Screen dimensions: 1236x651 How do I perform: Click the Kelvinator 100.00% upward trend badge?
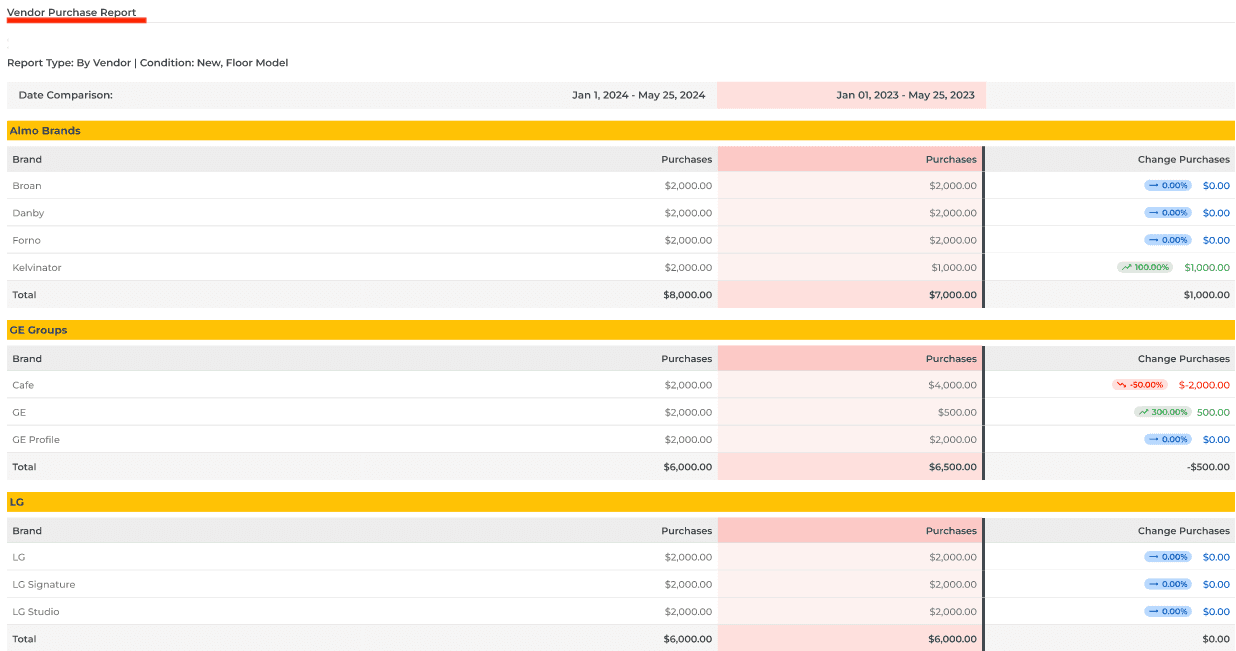coord(1145,267)
